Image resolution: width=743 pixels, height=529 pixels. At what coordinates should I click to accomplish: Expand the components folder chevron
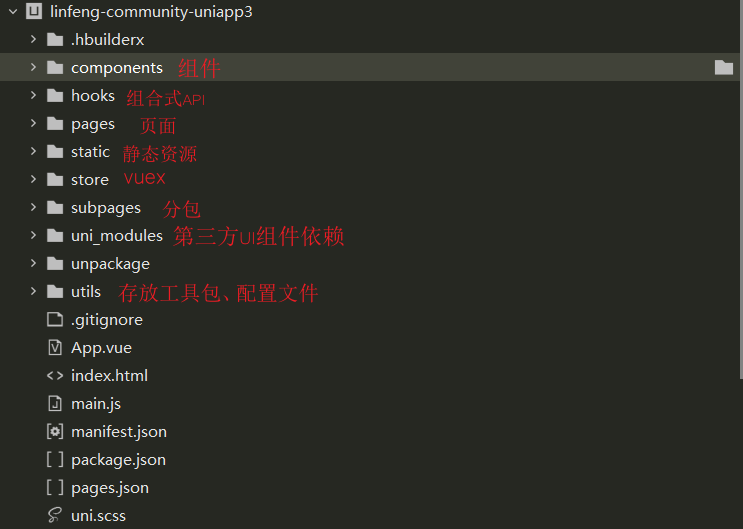point(32,68)
